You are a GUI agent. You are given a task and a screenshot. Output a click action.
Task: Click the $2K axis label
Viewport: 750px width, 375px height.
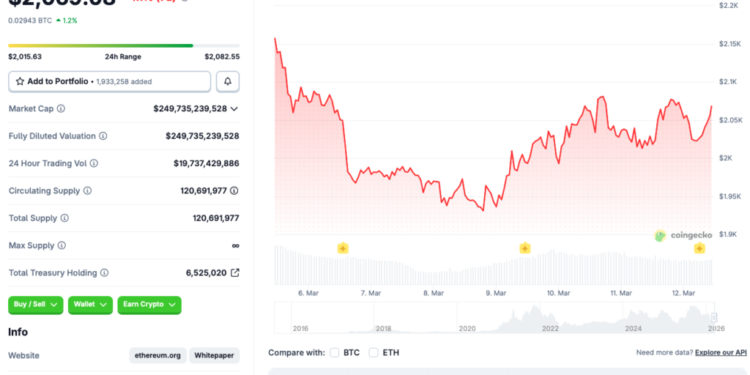click(x=726, y=158)
